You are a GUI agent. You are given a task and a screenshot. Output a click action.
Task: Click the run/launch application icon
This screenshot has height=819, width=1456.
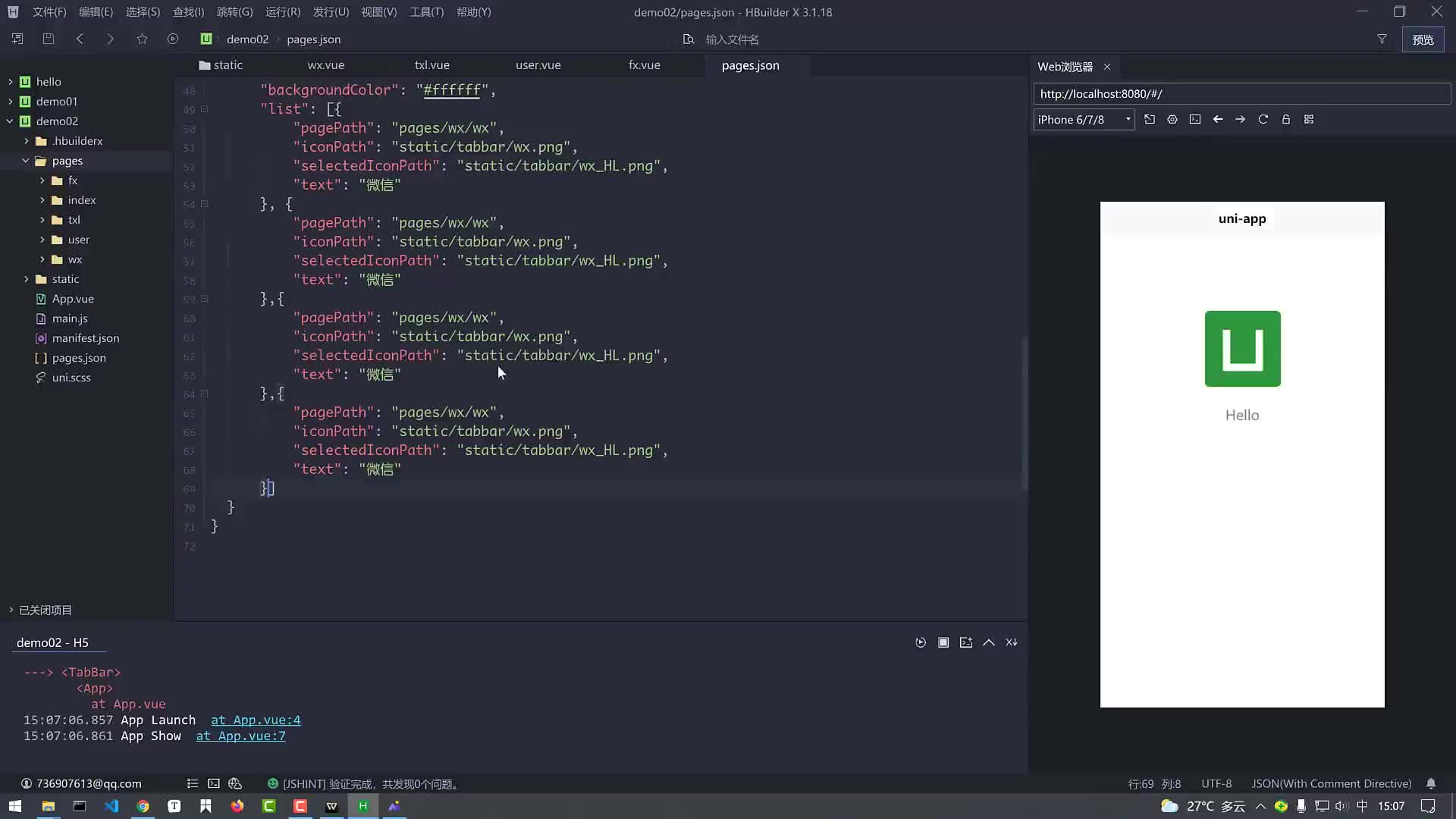click(171, 39)
